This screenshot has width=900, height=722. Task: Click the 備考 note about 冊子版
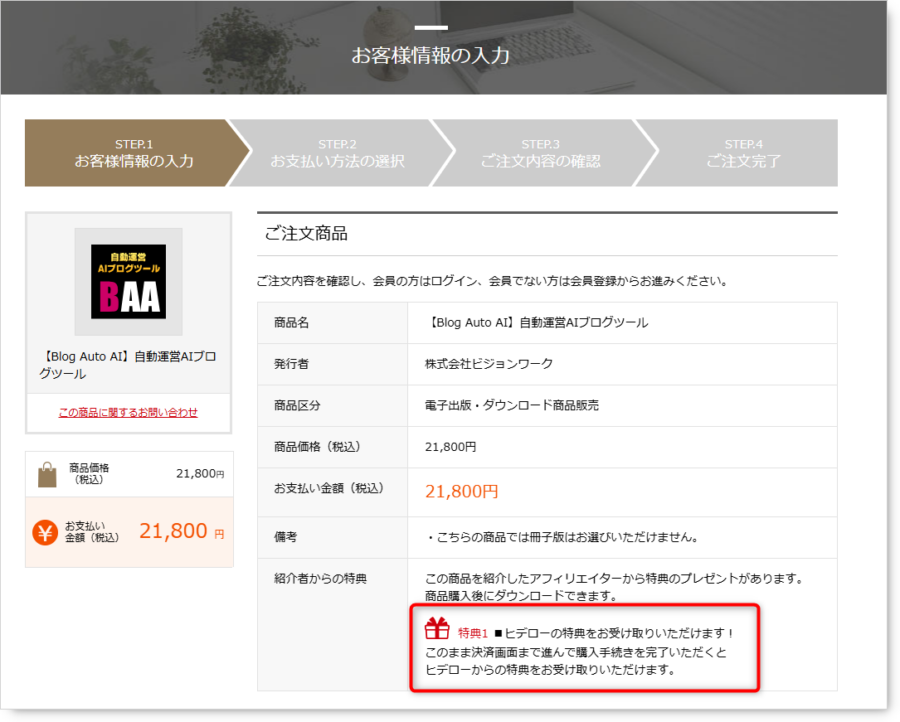562,537
